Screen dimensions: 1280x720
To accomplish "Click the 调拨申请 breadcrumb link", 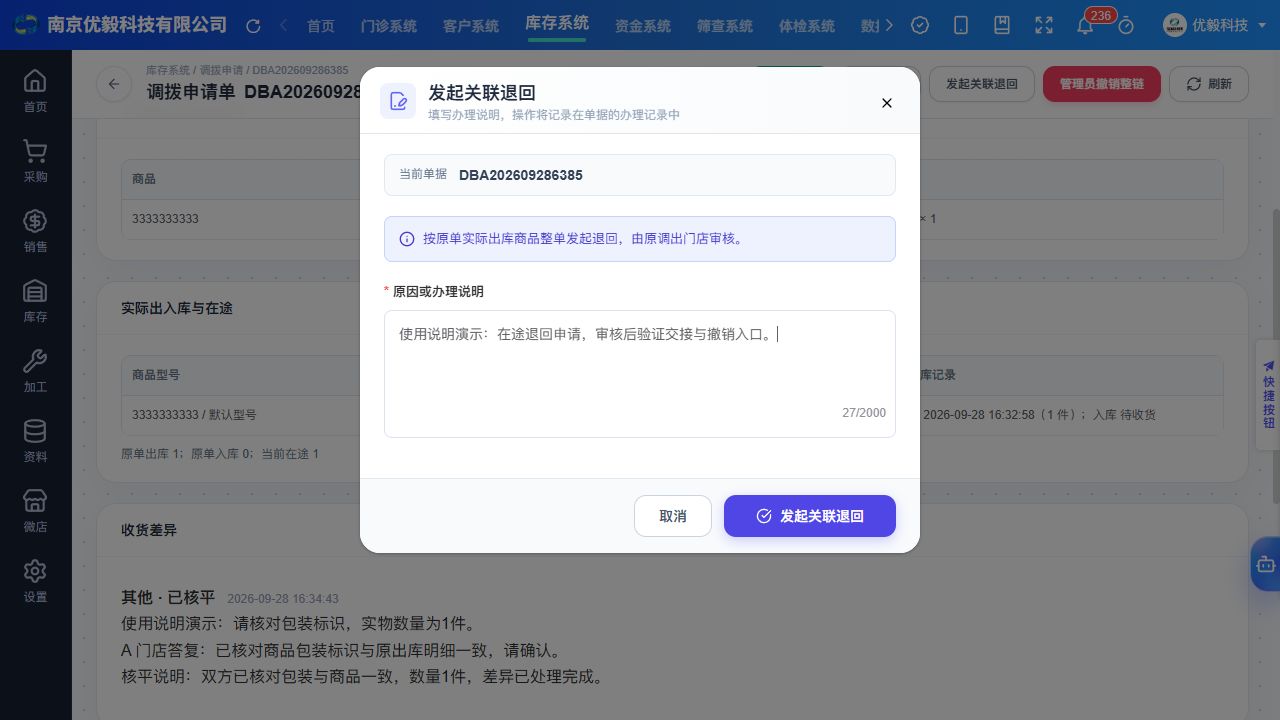I will (x=221, y=71).
